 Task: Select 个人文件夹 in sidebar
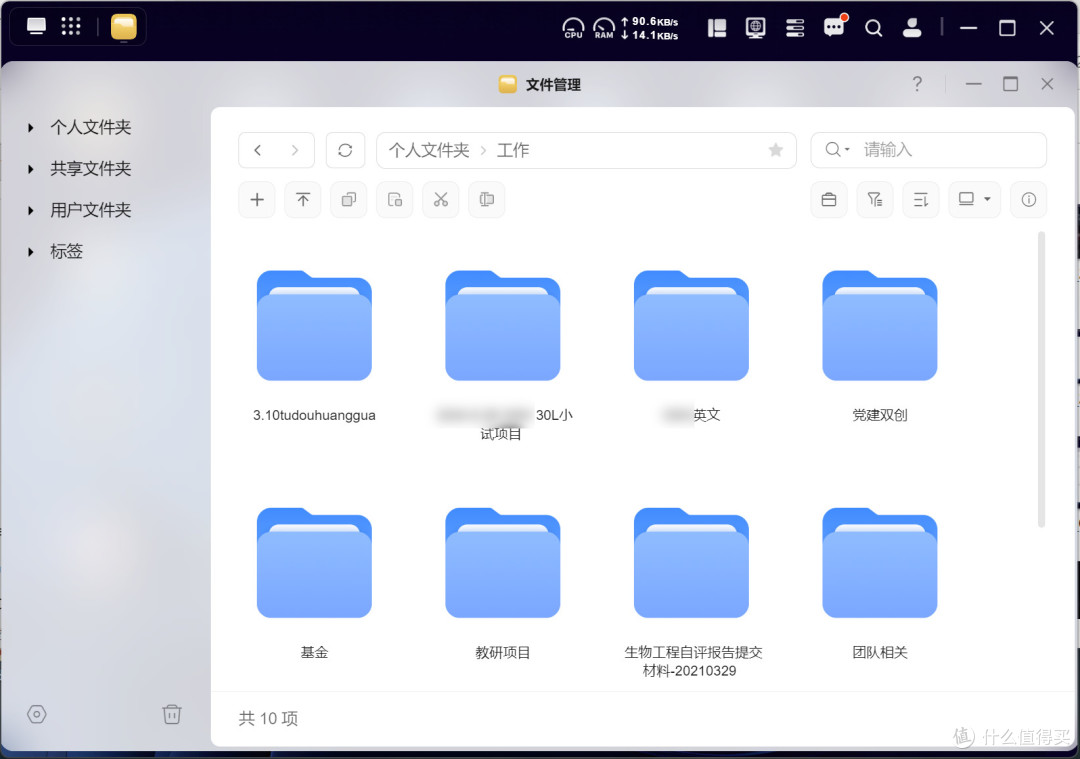[90, 127]
